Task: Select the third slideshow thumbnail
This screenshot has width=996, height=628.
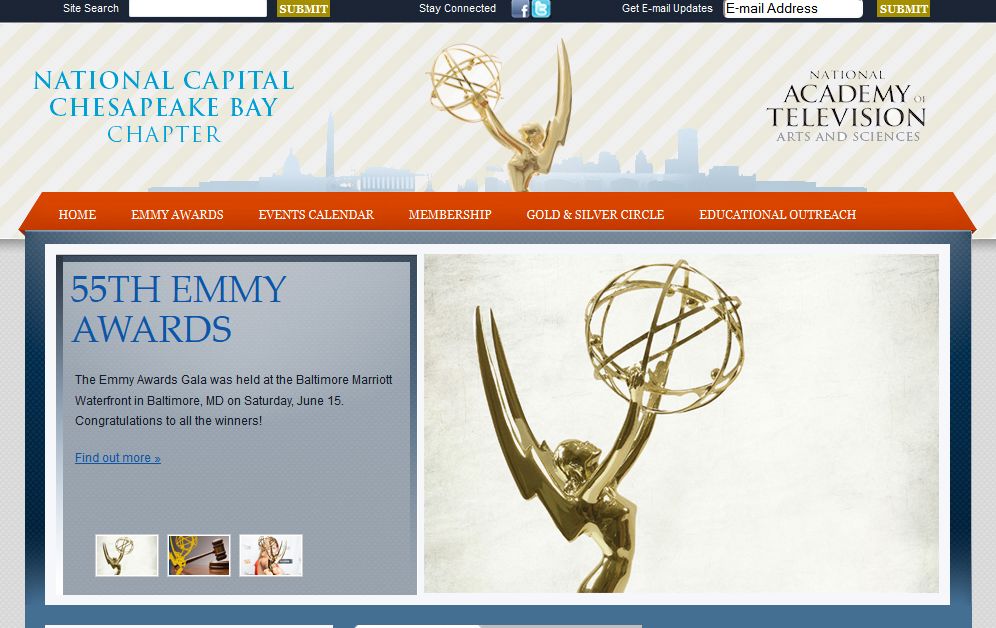Action: 271,556
